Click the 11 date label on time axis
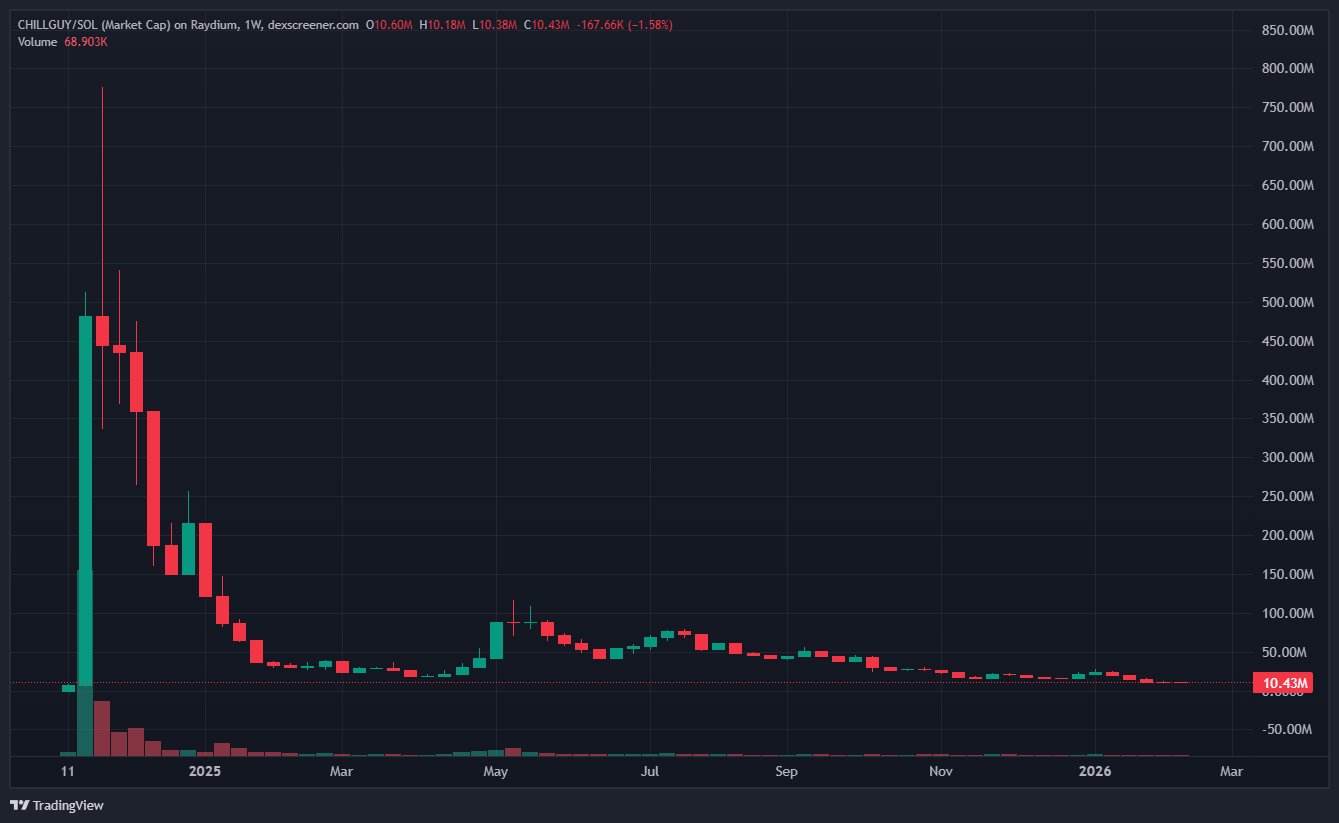 [x=67, y=772]
